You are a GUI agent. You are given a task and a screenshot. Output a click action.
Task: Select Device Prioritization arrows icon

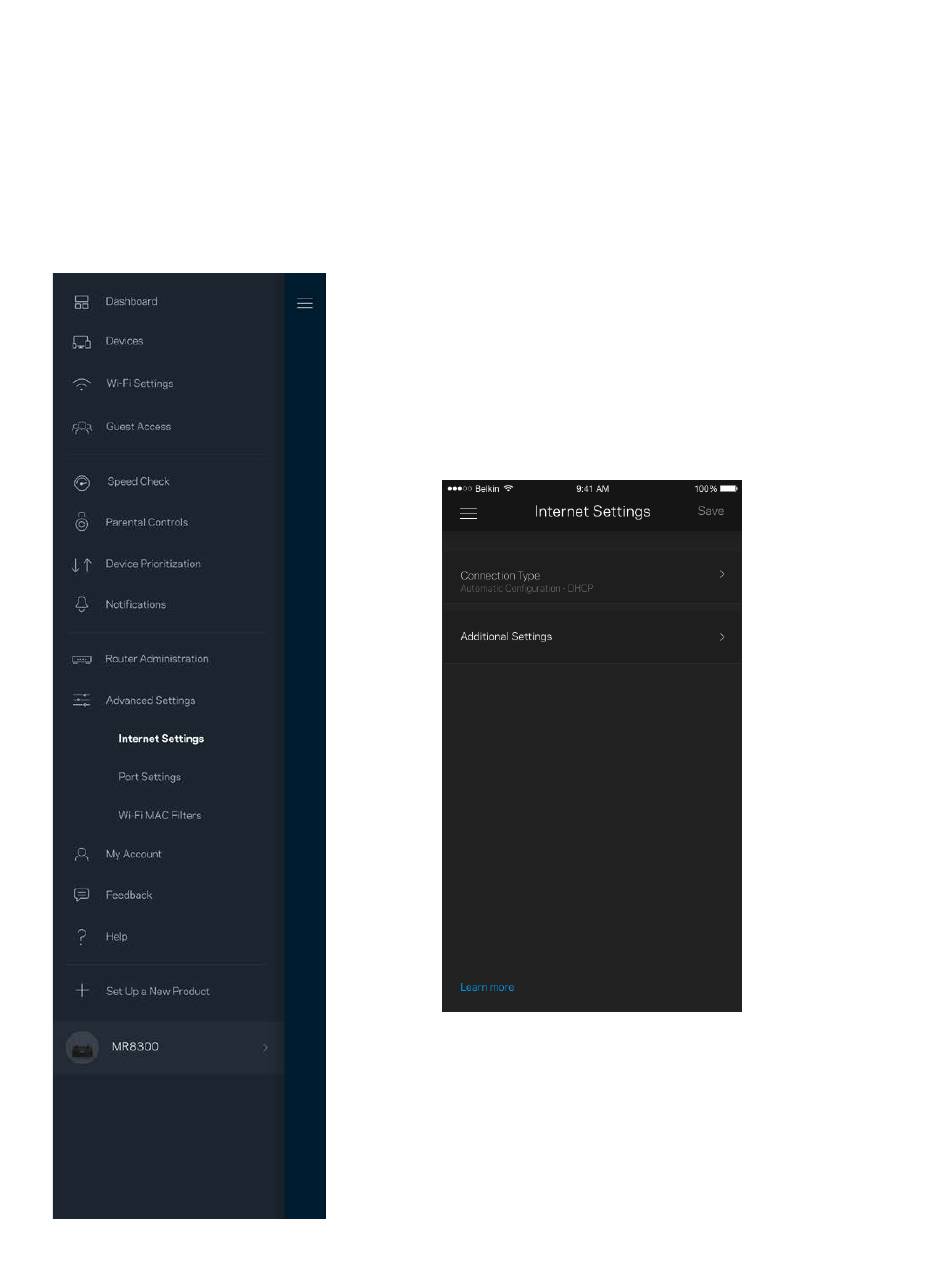point(82,565)
